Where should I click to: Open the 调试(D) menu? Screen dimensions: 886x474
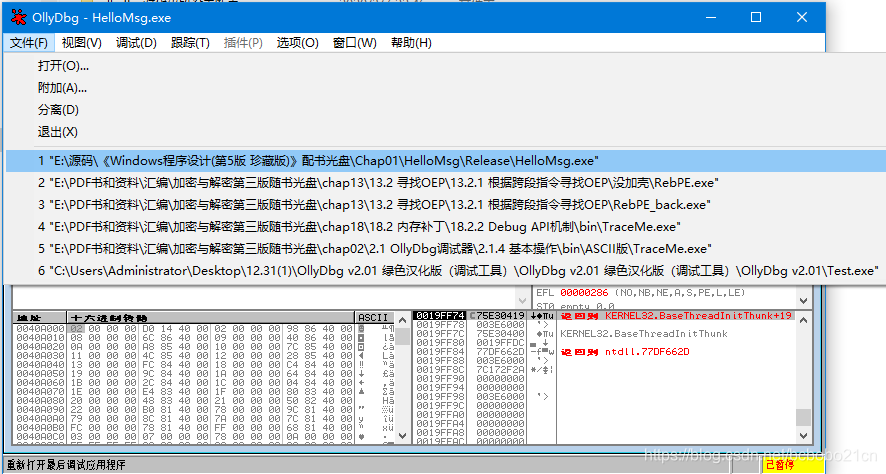(x=136, y=43)
